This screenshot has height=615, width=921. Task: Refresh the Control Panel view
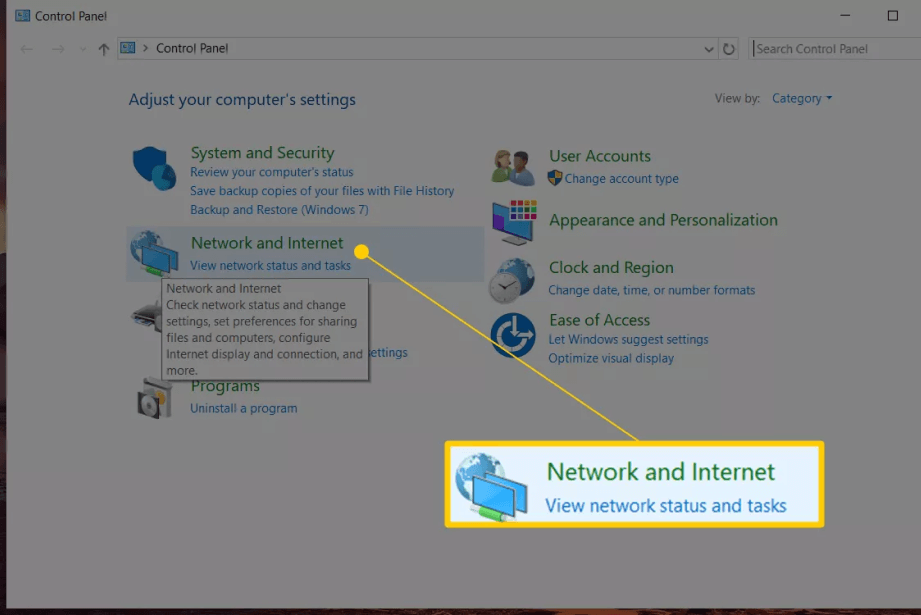728,49
